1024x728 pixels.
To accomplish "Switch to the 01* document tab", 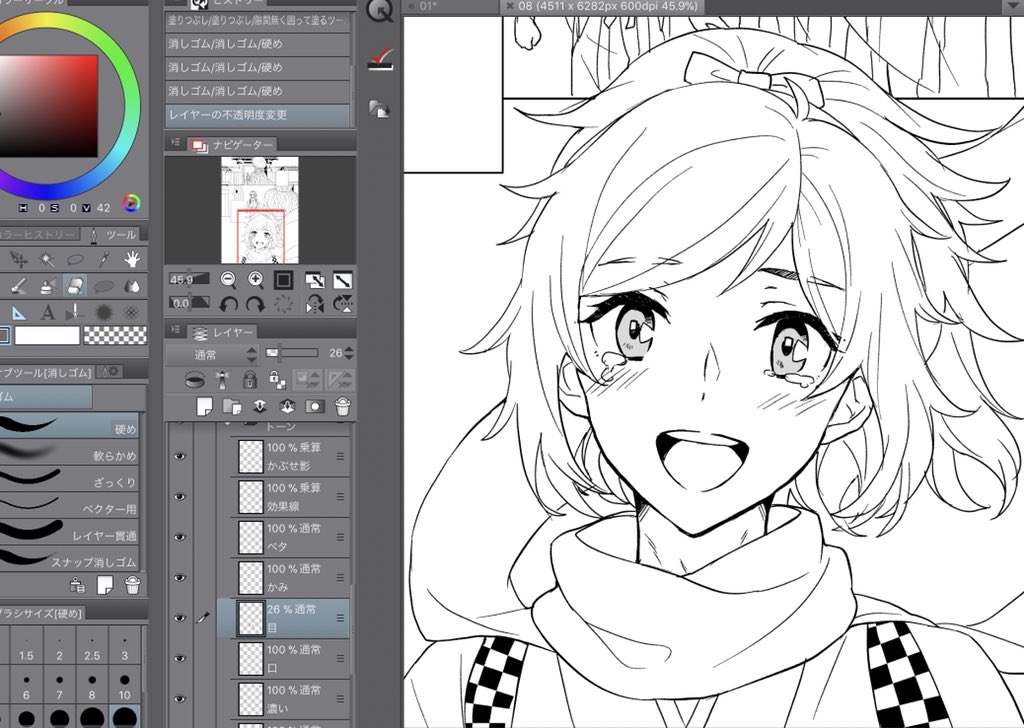I will [451, 7].
